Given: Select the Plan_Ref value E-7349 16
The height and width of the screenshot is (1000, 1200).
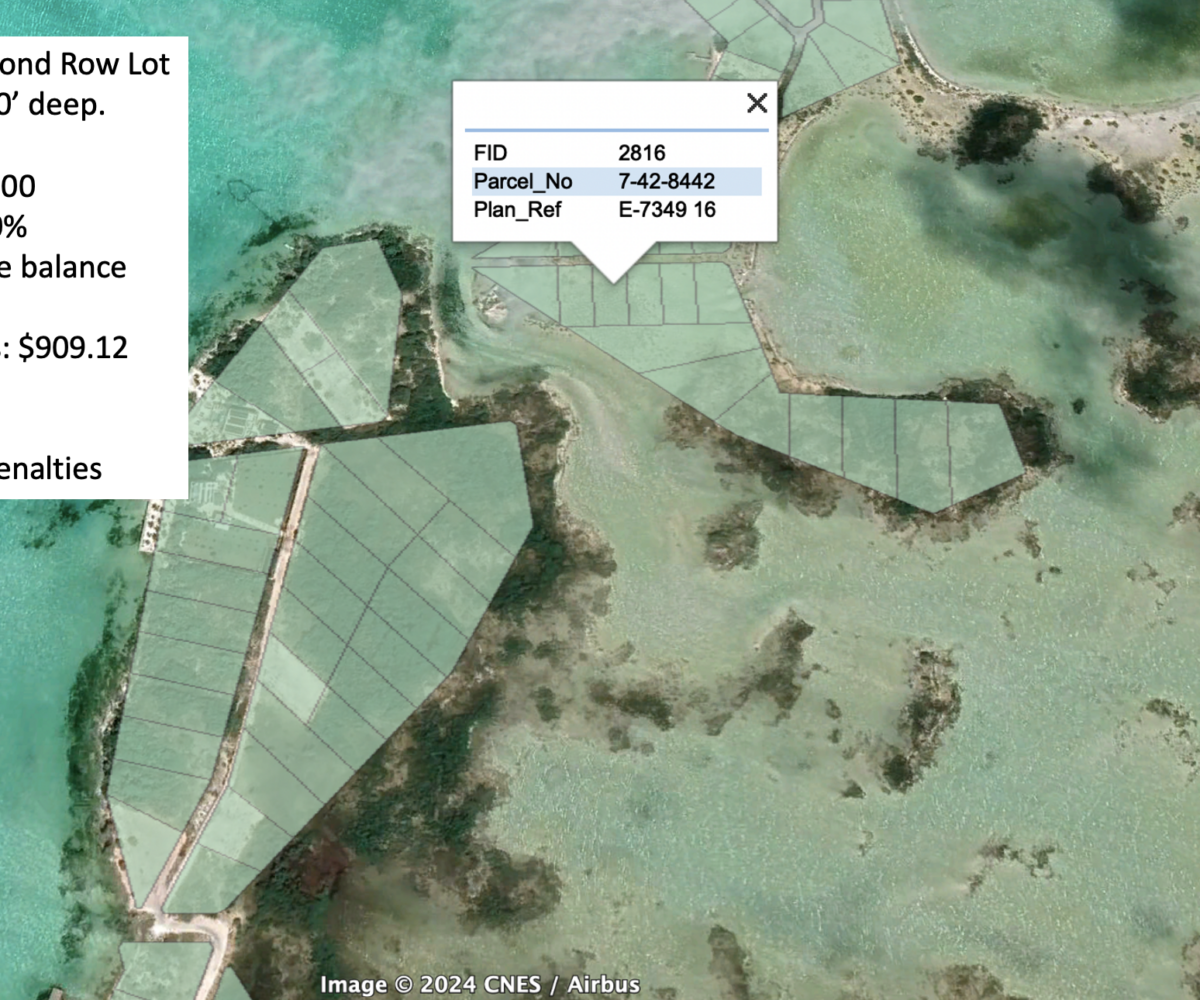Looking at the screenshot, I should tap(667, 209).
